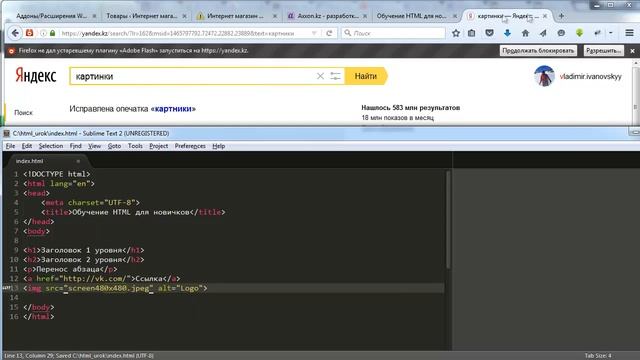The image size is (640, 360).
Task: Close the Axxon.kz tab
Action: tap(365, 16)
